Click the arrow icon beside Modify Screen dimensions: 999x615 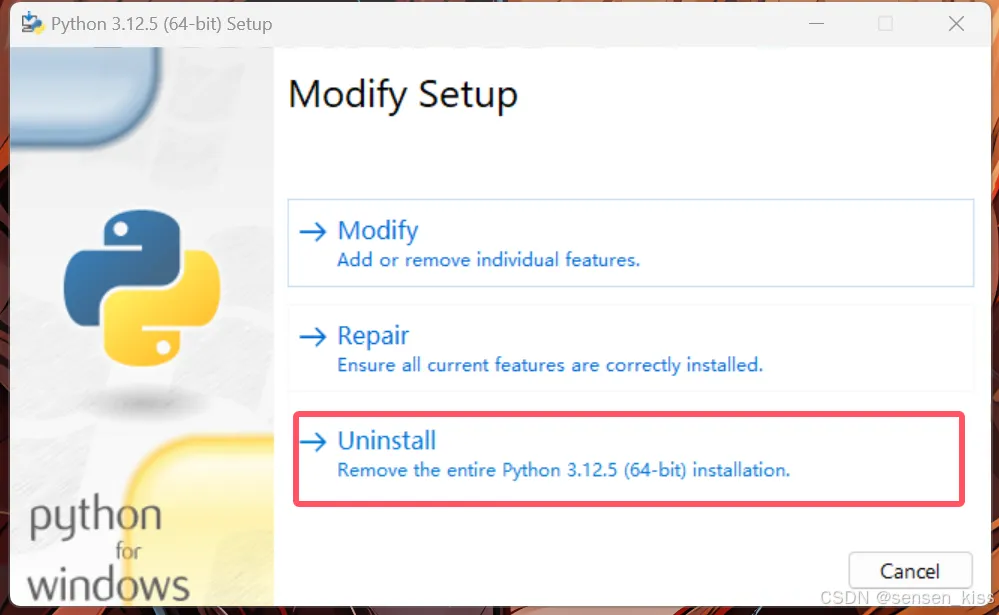313,232
